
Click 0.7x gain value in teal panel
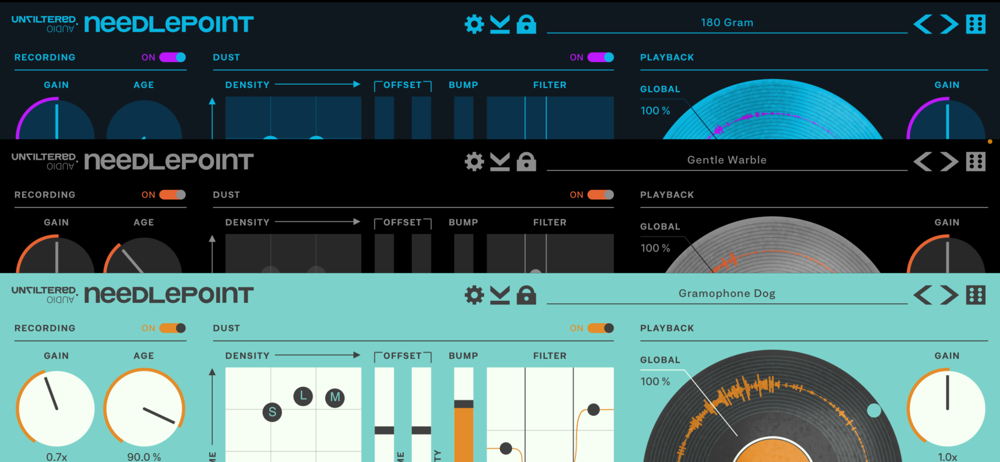(56, 457)
